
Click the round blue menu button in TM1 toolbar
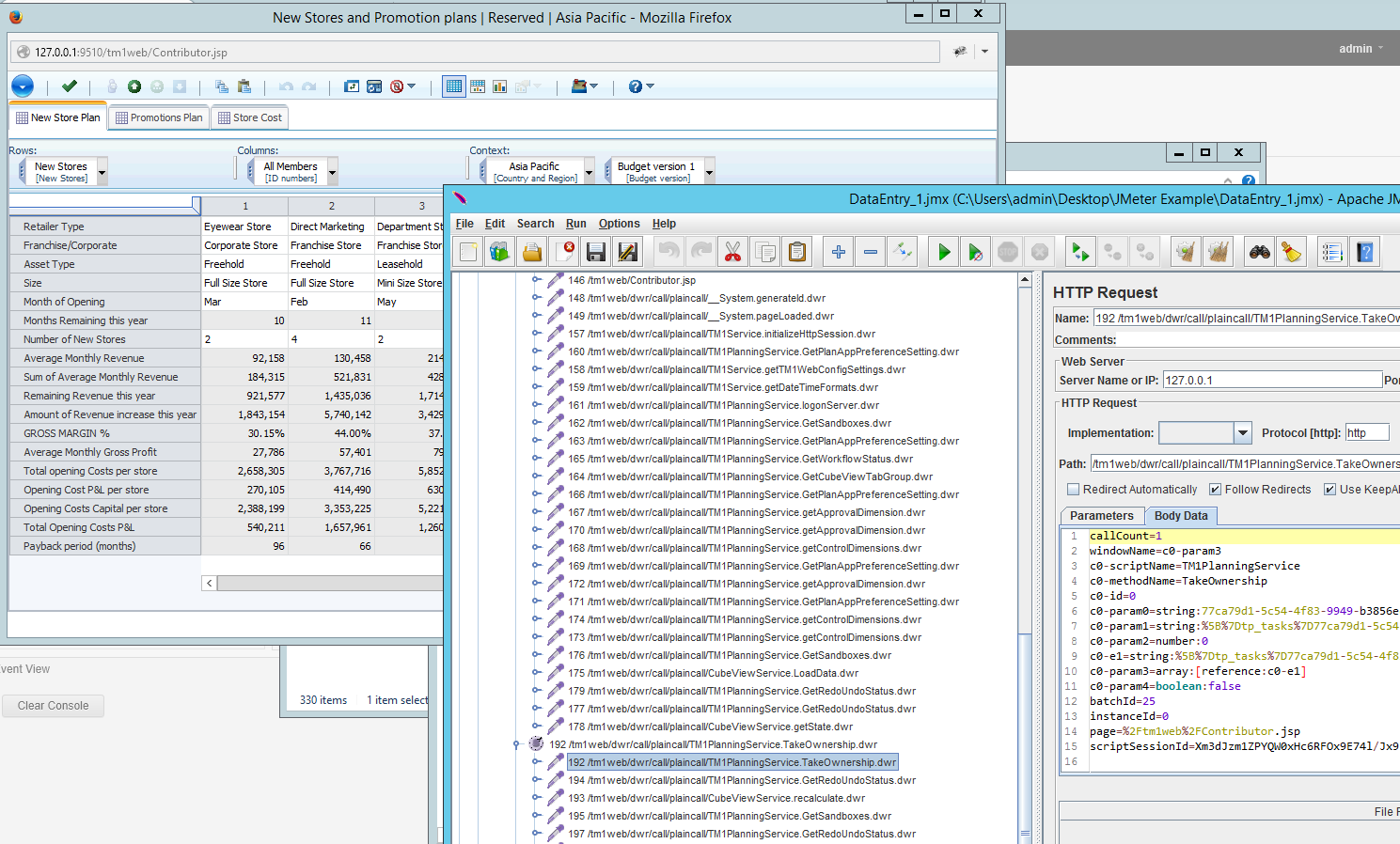tap(23, 86)
